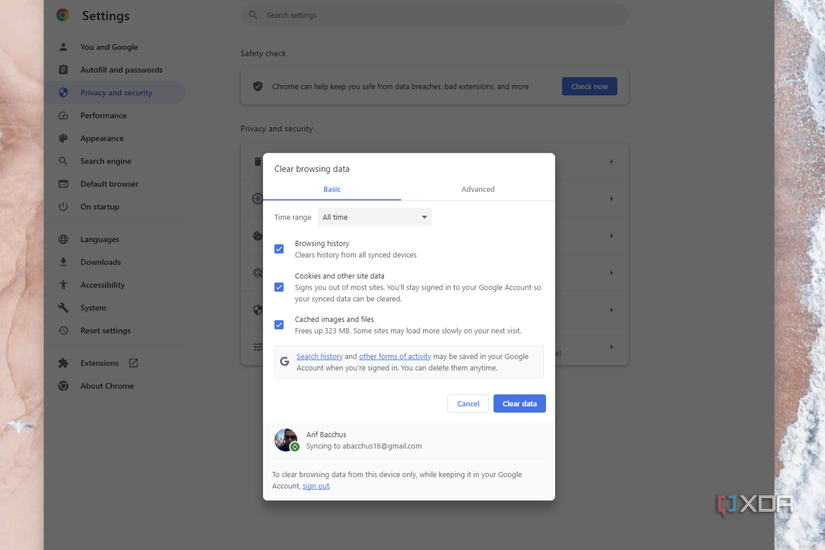
Task: Open Autofill and passwords section
Action: [121, 69]
